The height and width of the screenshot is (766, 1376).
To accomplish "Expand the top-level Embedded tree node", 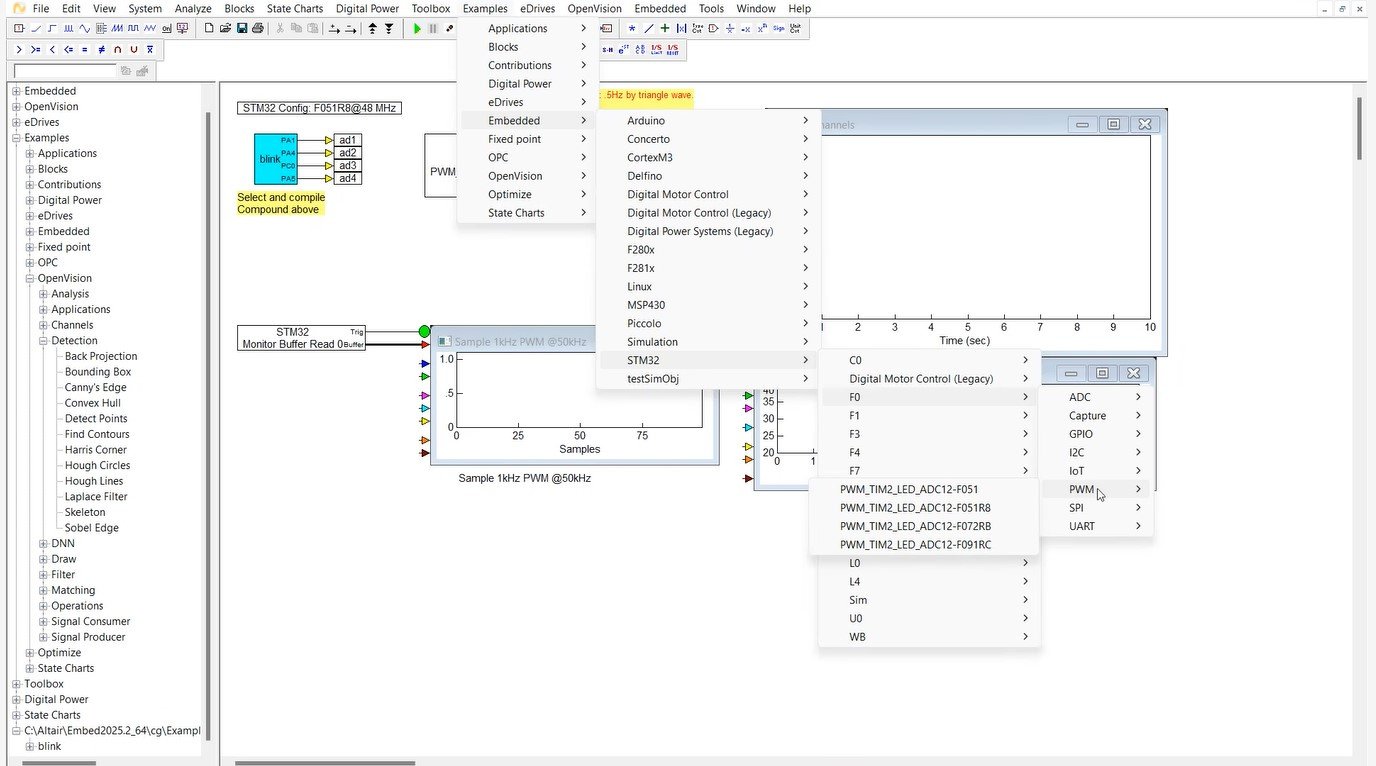I will [16, 91].
